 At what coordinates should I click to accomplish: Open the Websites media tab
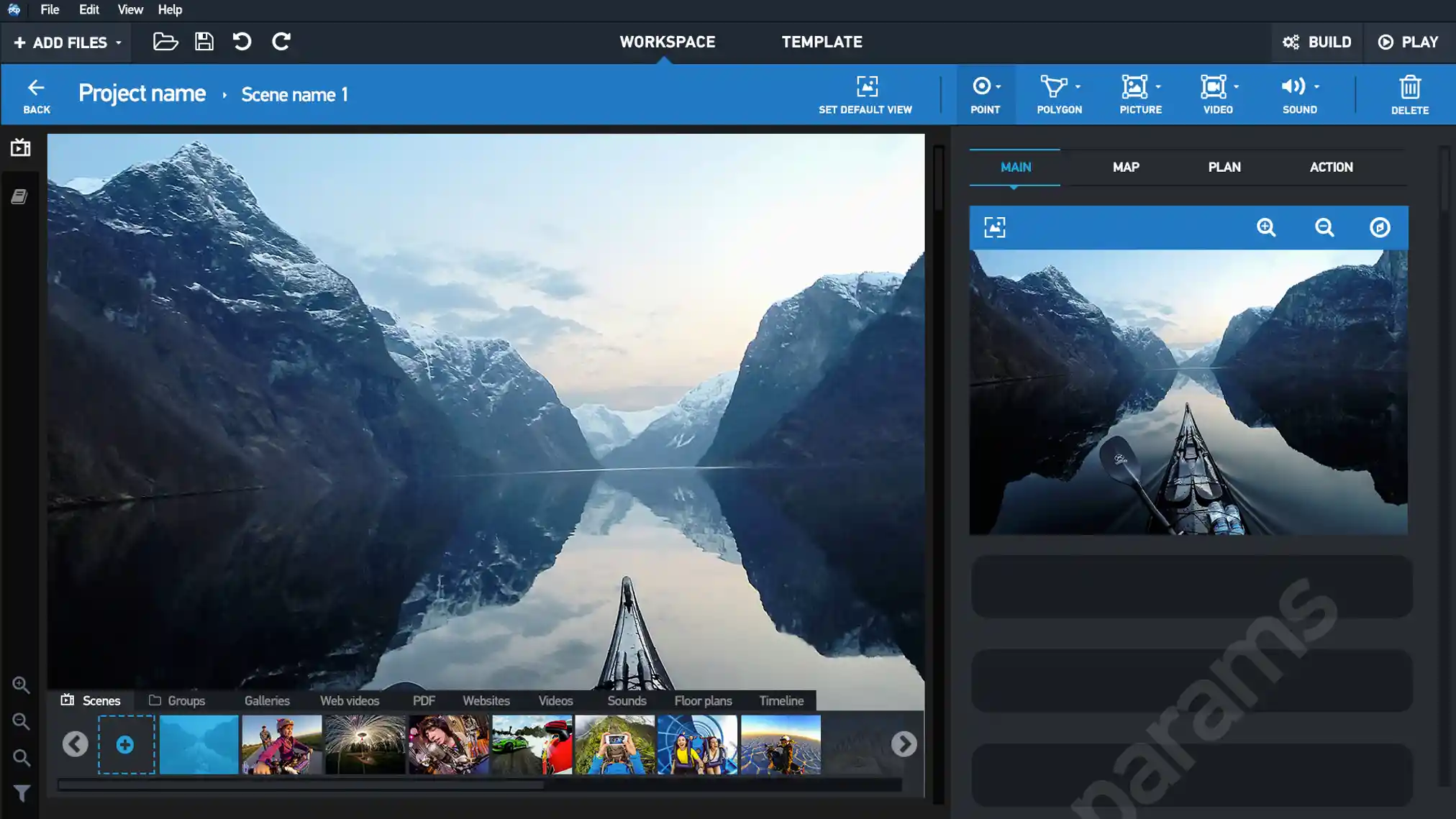coord(486,700)
